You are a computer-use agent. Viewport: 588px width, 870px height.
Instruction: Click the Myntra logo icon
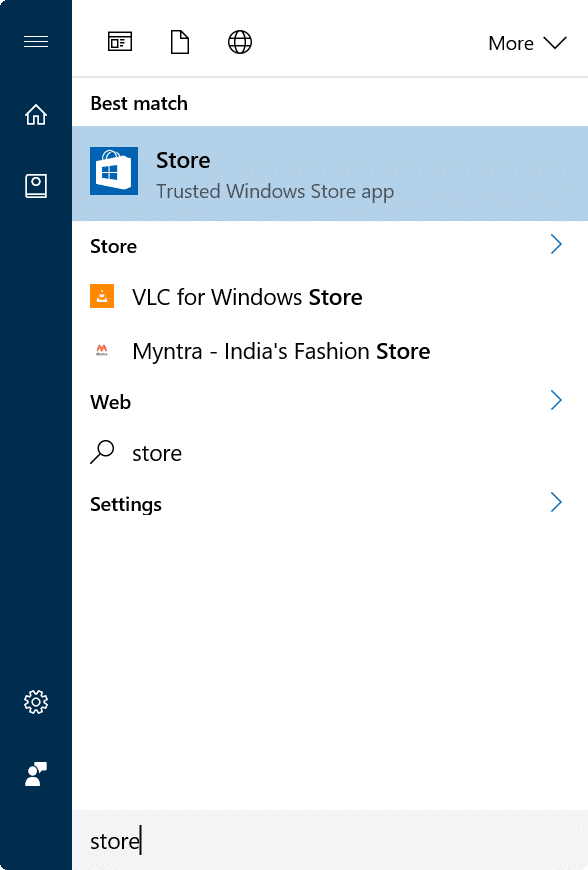coord(102,350)
